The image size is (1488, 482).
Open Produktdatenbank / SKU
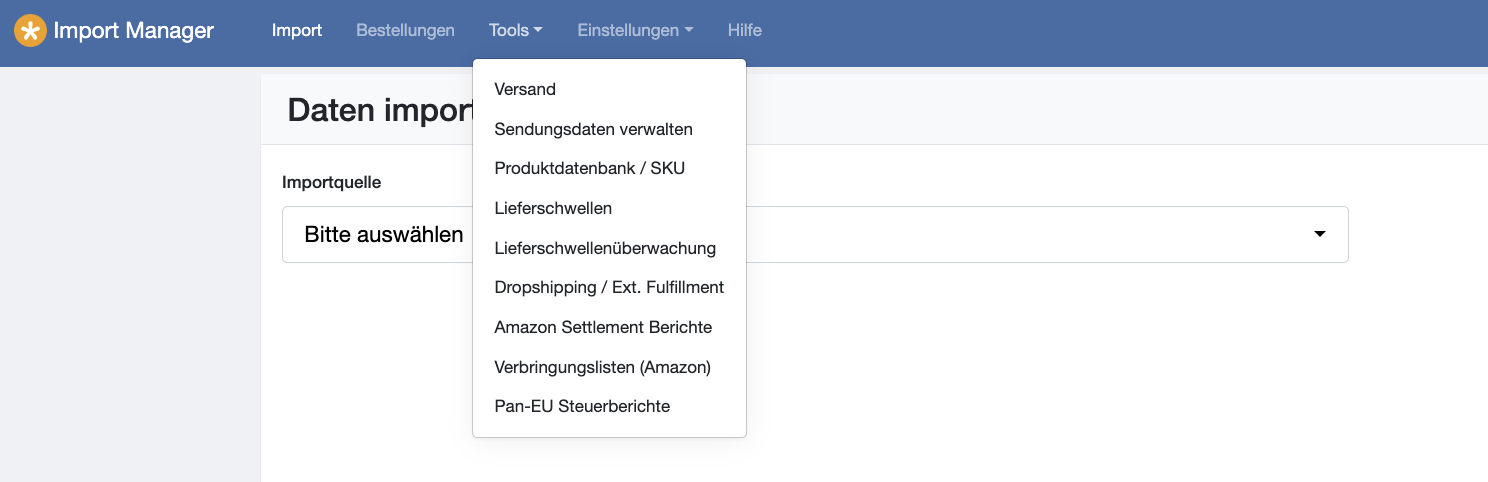(x=610, y=168)
